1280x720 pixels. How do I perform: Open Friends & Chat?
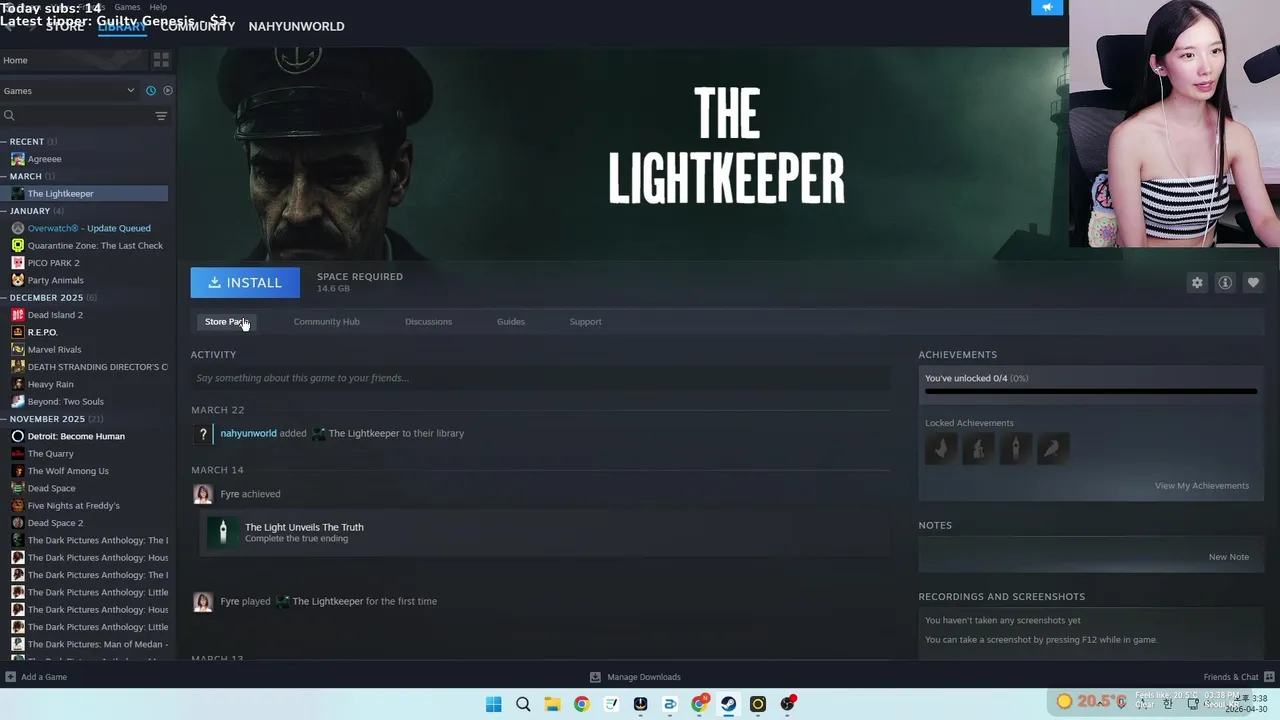click(x=1238, y=677)
